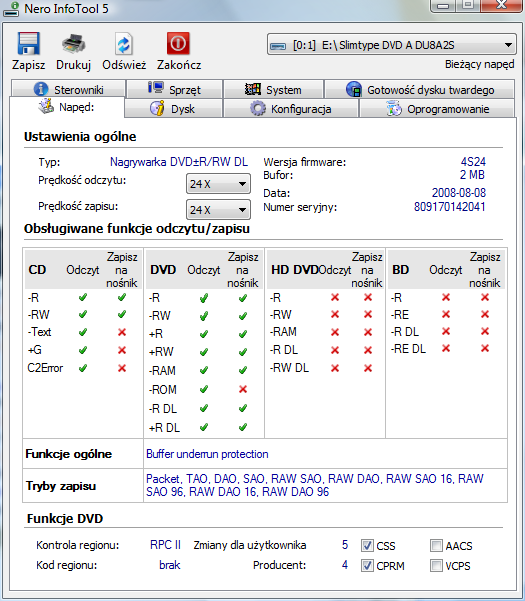Open the Gotowość dysku twardego tab

pos(420,89)
